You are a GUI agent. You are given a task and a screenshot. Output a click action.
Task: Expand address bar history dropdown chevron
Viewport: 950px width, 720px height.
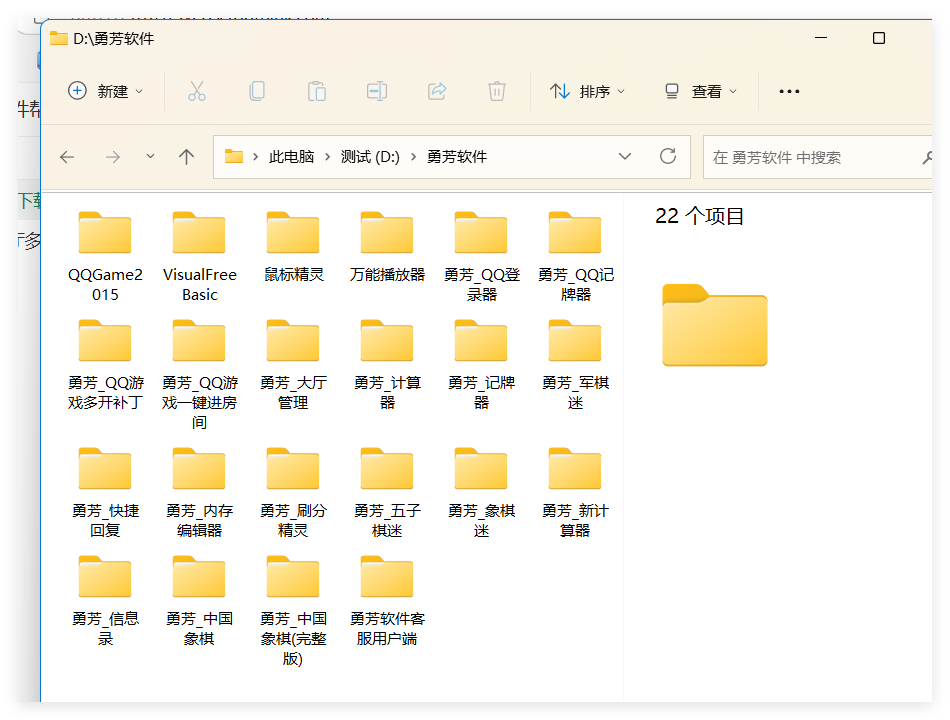(625, 157)
